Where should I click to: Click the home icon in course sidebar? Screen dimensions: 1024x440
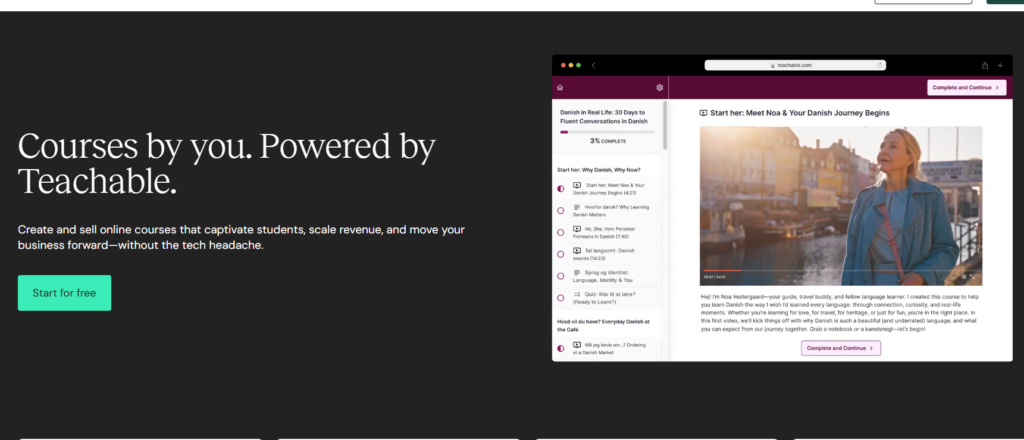click(560, 88)
